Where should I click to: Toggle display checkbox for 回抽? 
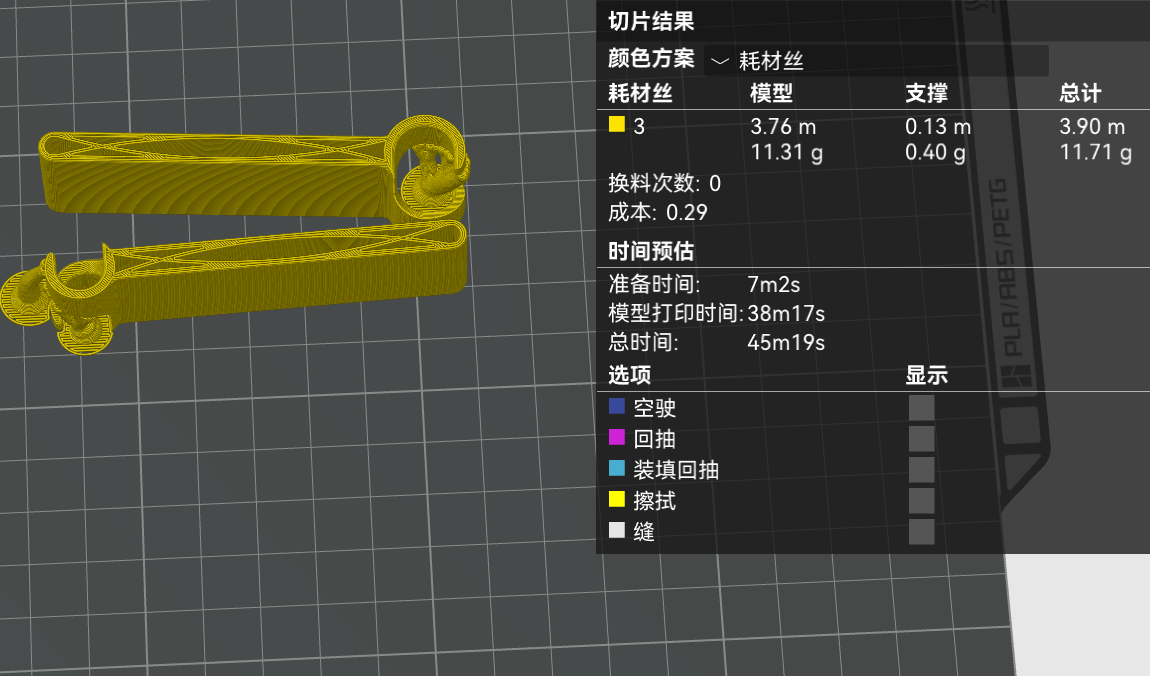(x=922, y=438)
